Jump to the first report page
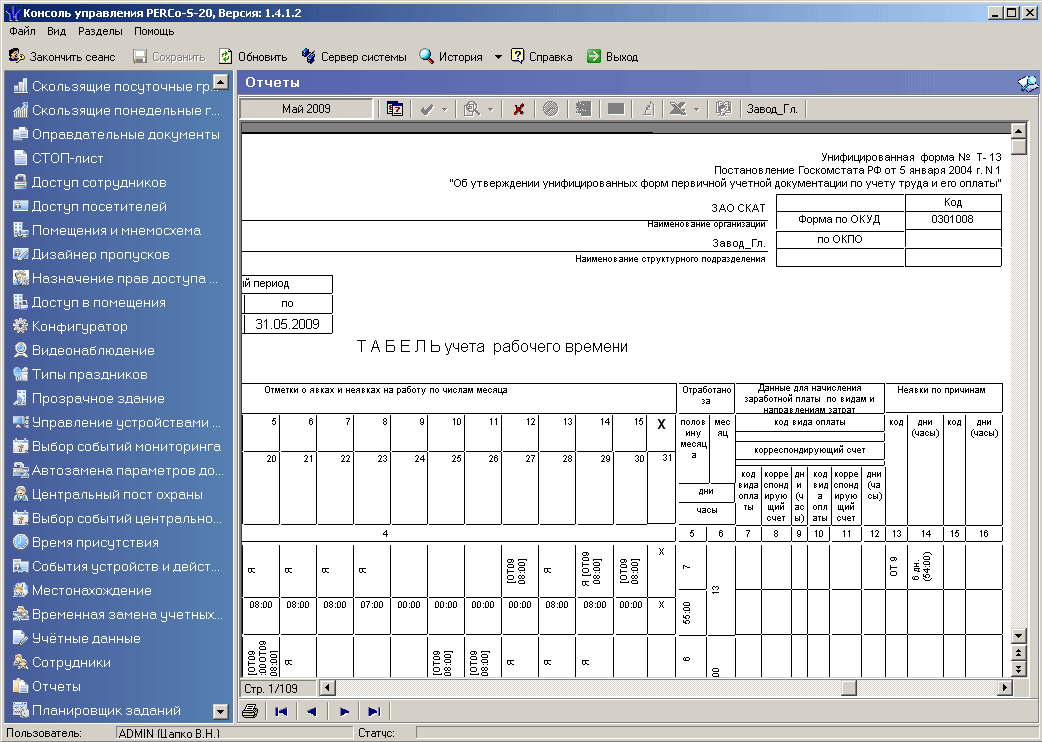The image size is (1042, 742). click(x=282, y=712)
